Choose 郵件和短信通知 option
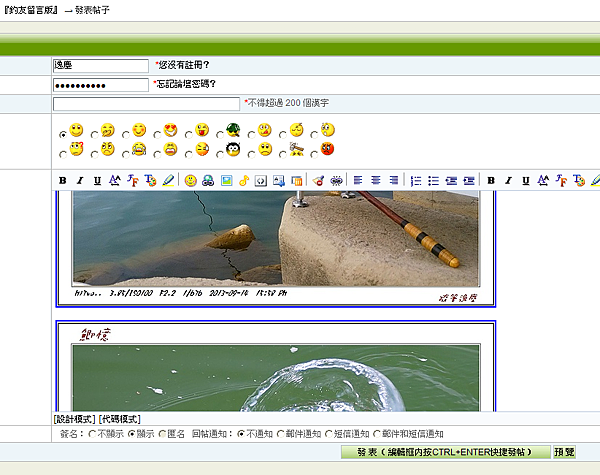Screen dimensions: 600x475 377,434
